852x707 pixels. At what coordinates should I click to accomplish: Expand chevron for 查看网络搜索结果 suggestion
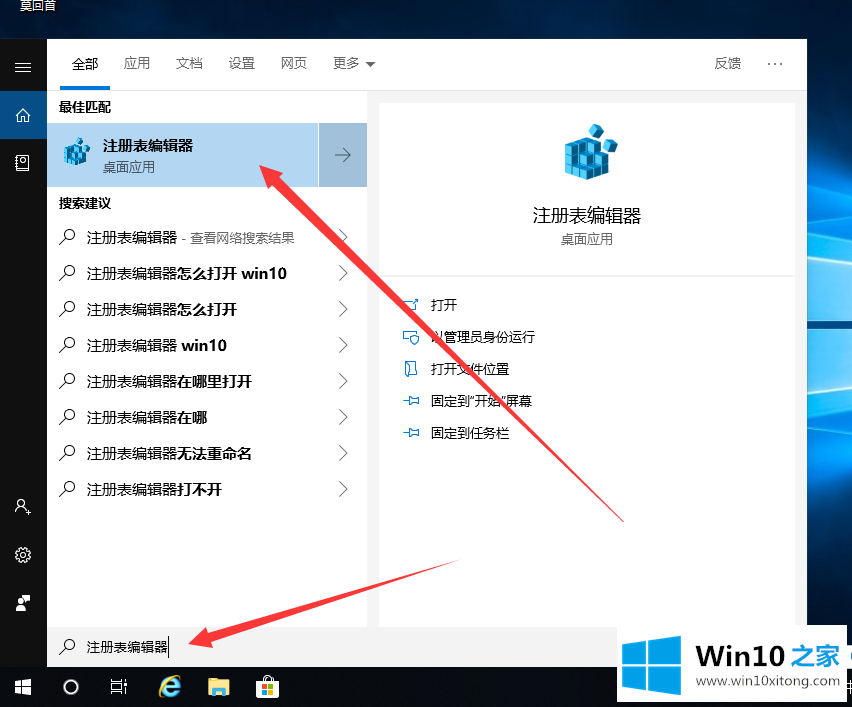[343, 237]
